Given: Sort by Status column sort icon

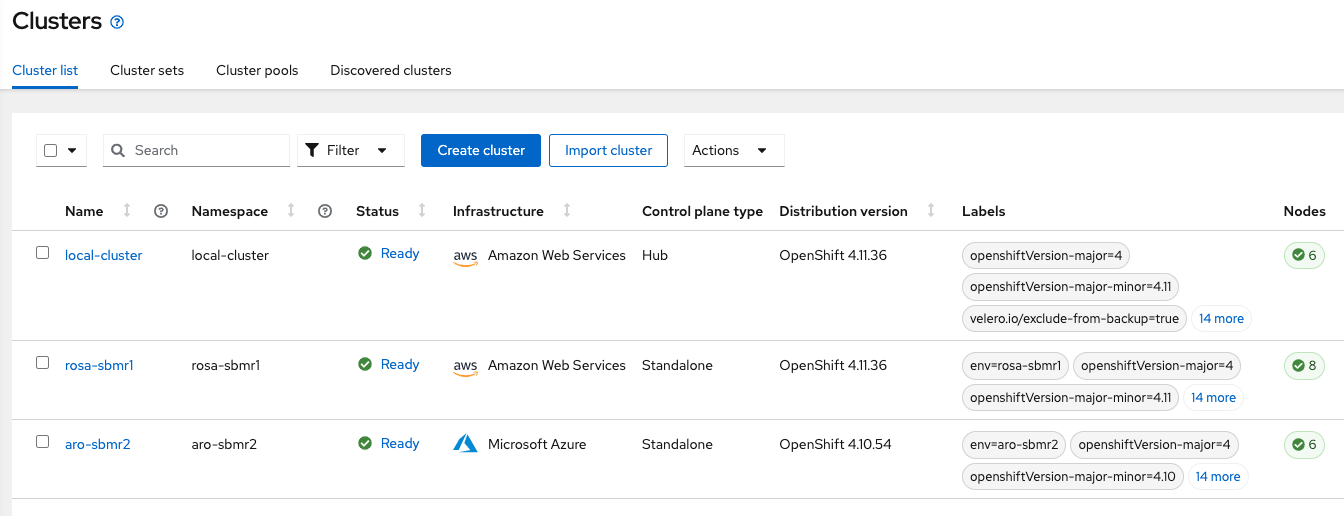Looking at the screenshot, I should click(422, 211).
